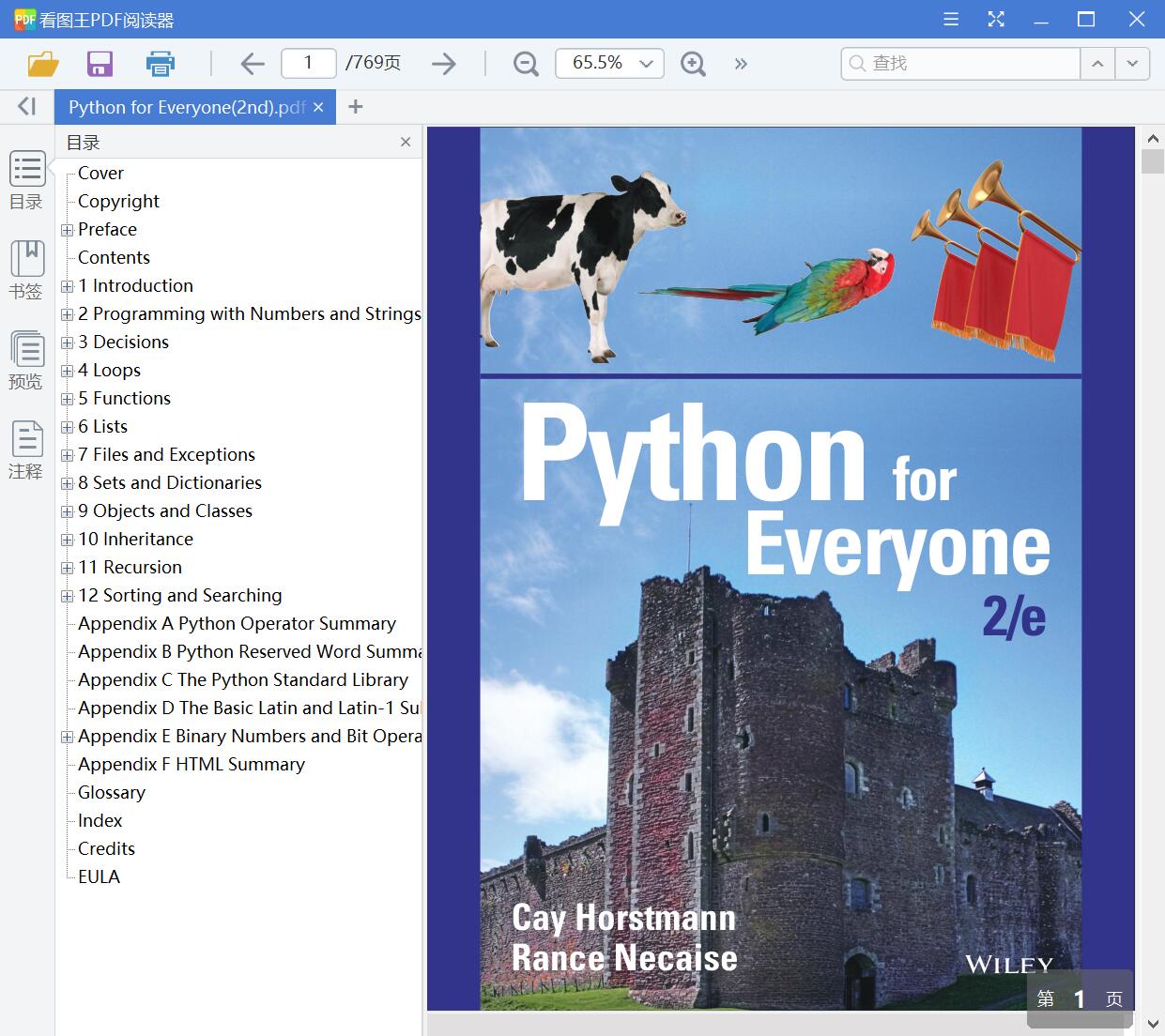Expand the '1 Introduction' chapter

point(67,286)
